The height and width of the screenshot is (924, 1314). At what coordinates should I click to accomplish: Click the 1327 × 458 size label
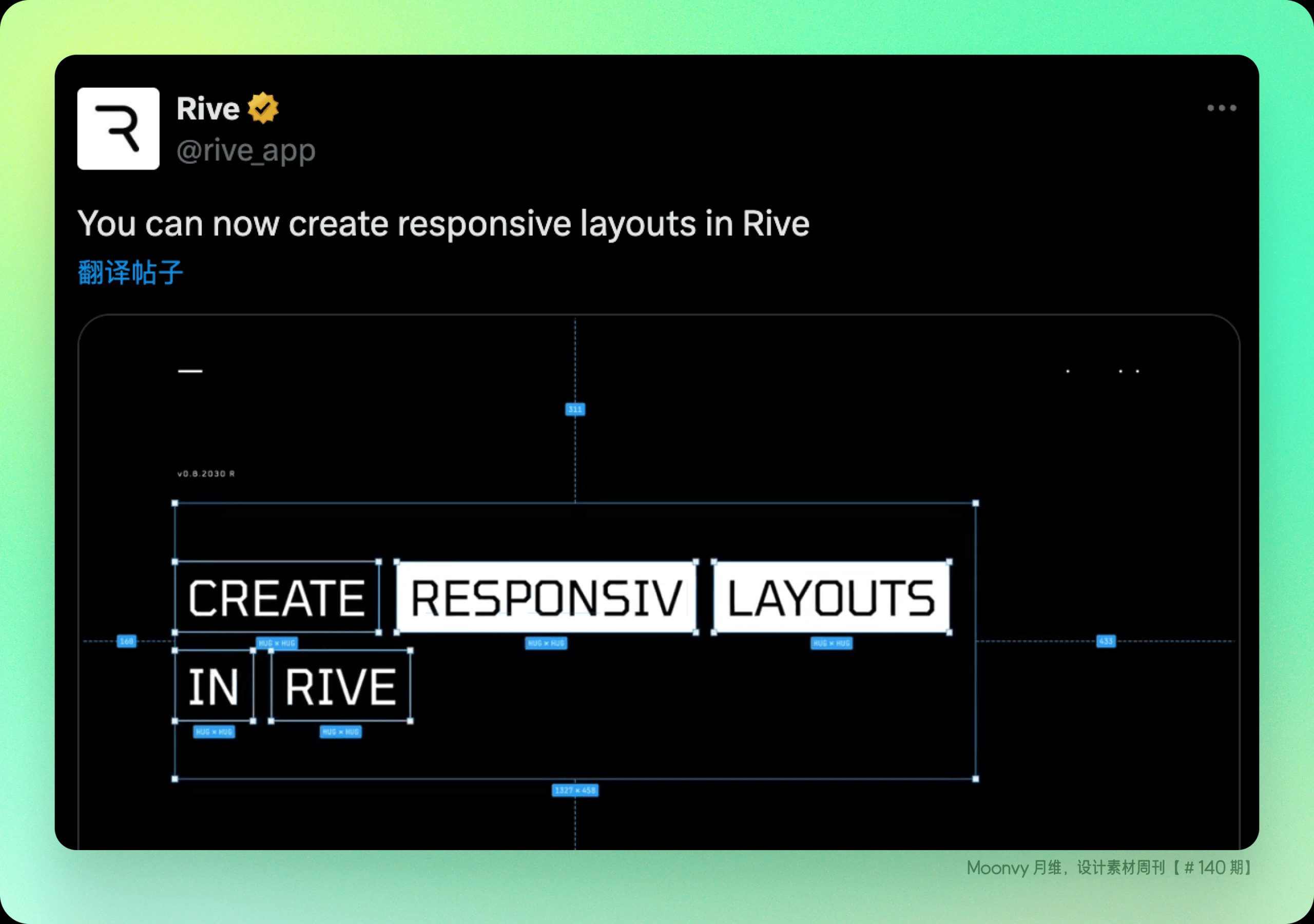pyautogui.click(x=575, y=791)
